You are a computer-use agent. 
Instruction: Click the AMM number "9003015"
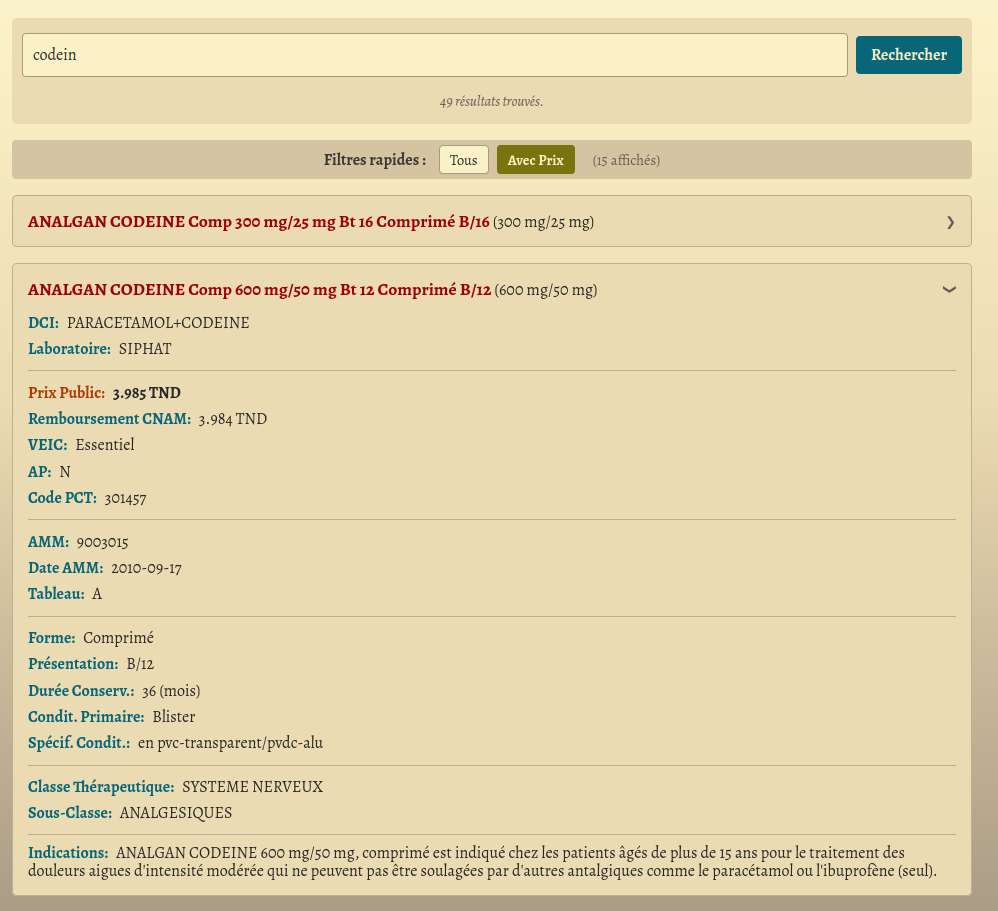click(x=102, y=542)
